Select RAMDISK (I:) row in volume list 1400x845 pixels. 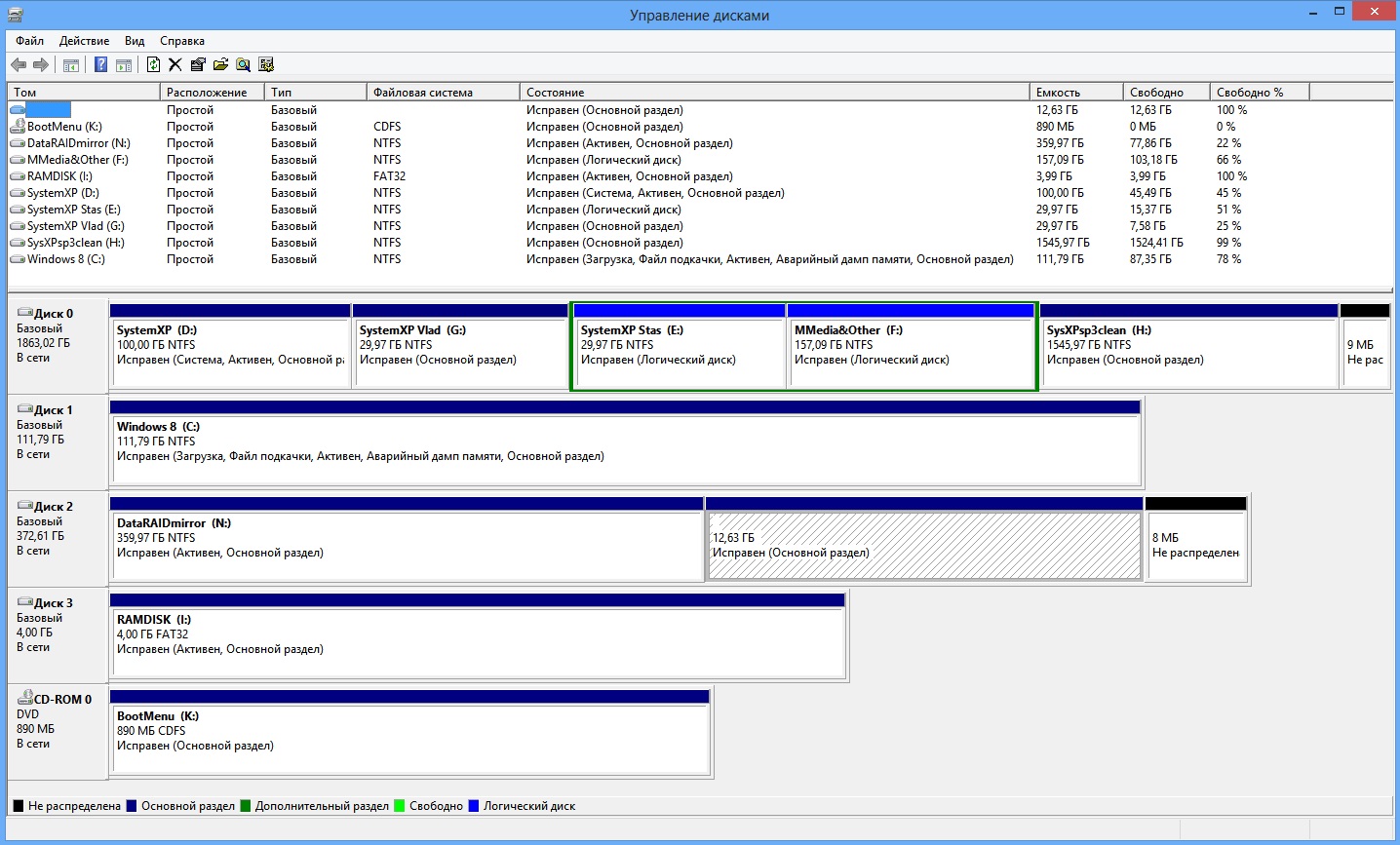point(59,176)
